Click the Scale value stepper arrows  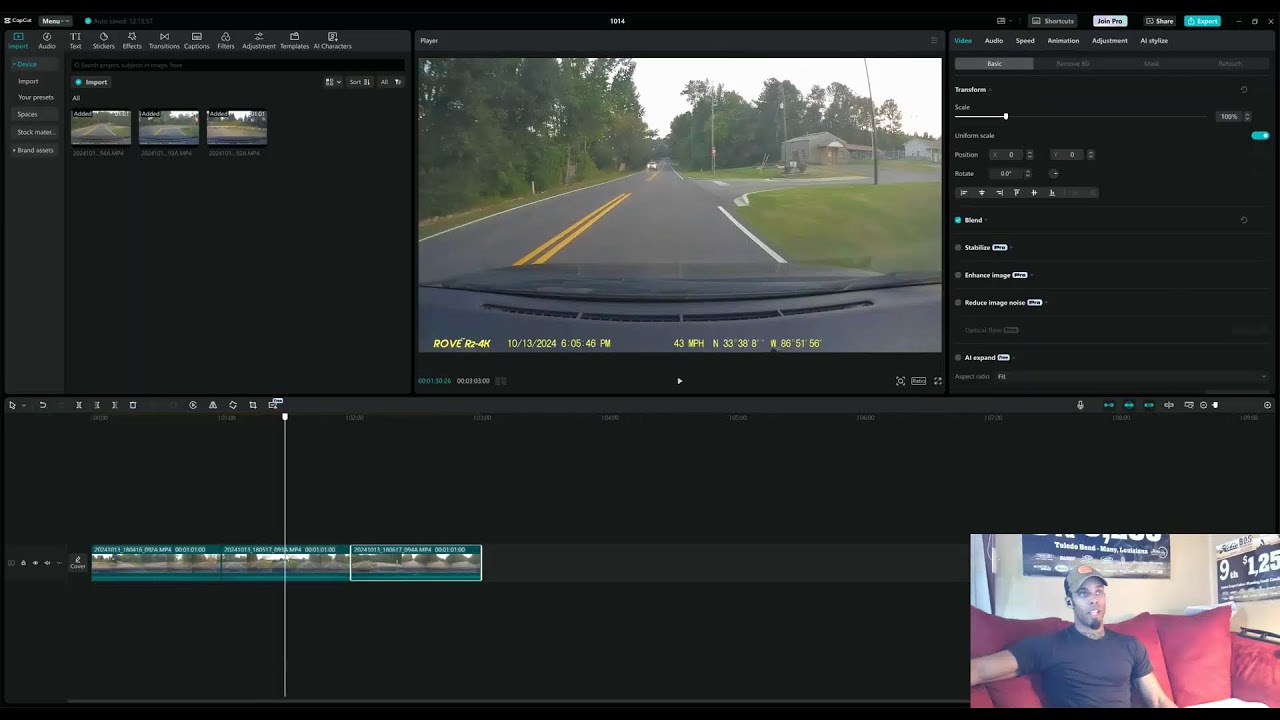(1247, 117)
